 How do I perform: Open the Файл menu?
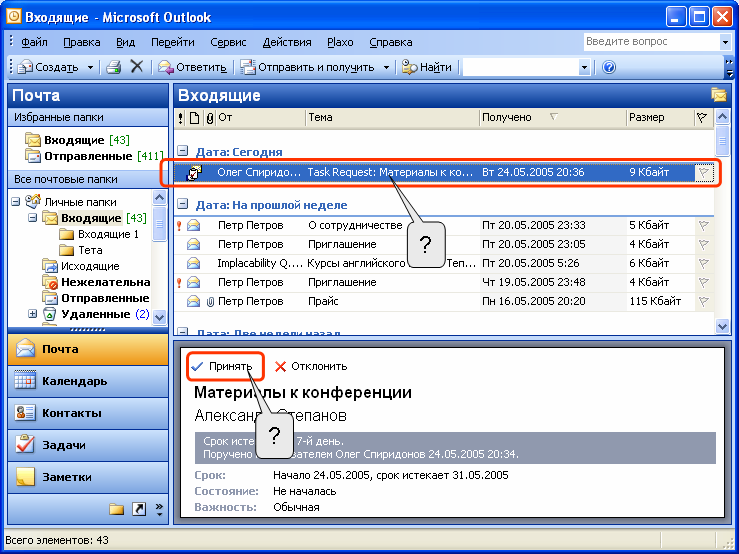pos(34,42)
